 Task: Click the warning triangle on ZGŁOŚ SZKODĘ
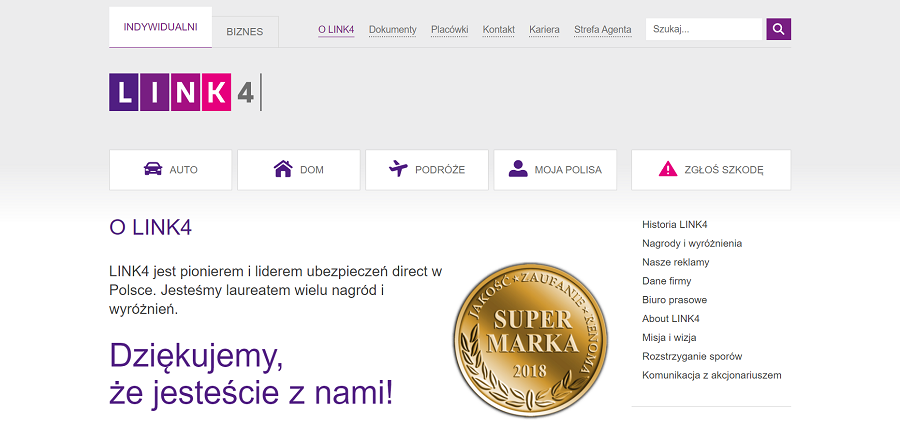[x=668, y=169]
